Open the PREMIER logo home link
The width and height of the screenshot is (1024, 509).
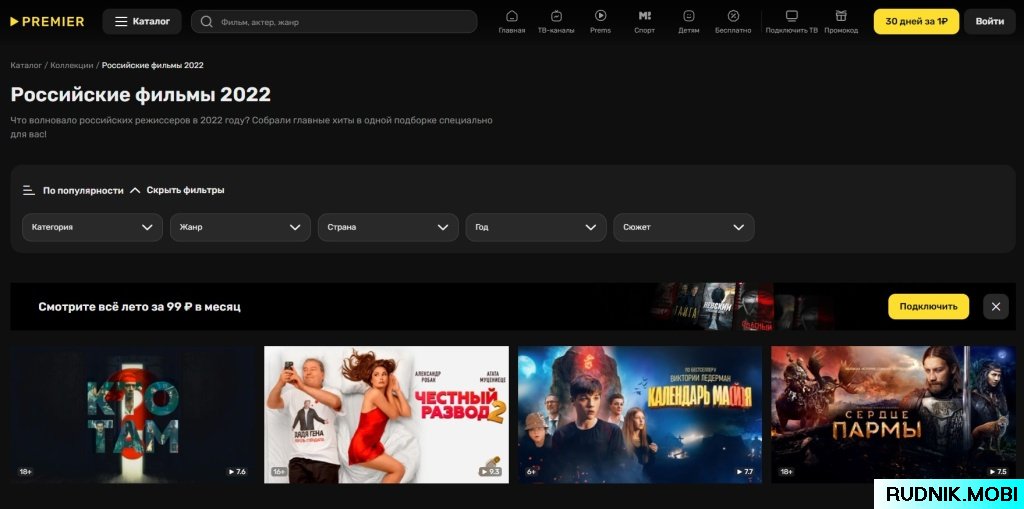pos(47,22)
